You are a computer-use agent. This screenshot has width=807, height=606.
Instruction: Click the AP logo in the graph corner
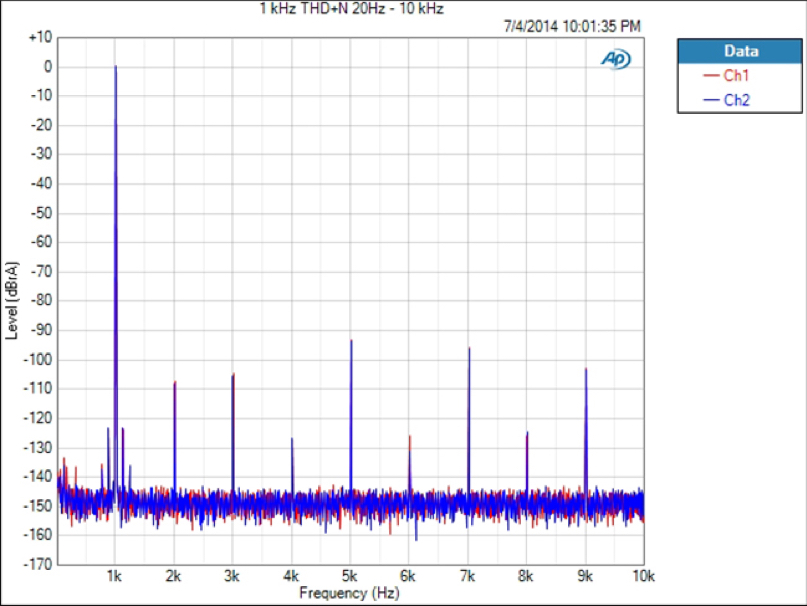point(615,59)
